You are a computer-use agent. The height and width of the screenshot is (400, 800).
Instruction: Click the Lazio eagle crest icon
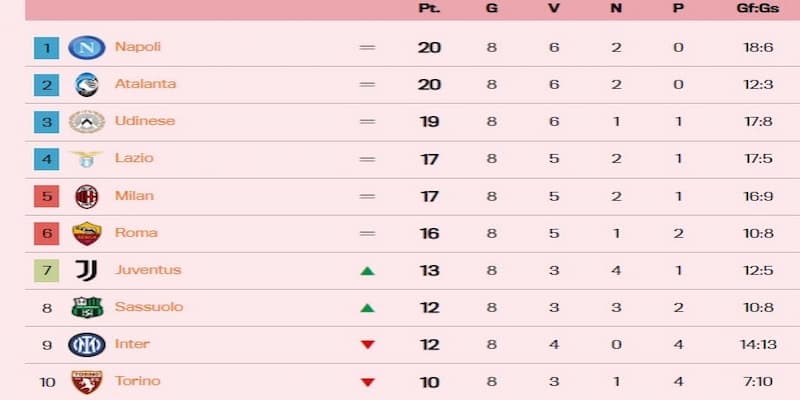pos(87,158)
